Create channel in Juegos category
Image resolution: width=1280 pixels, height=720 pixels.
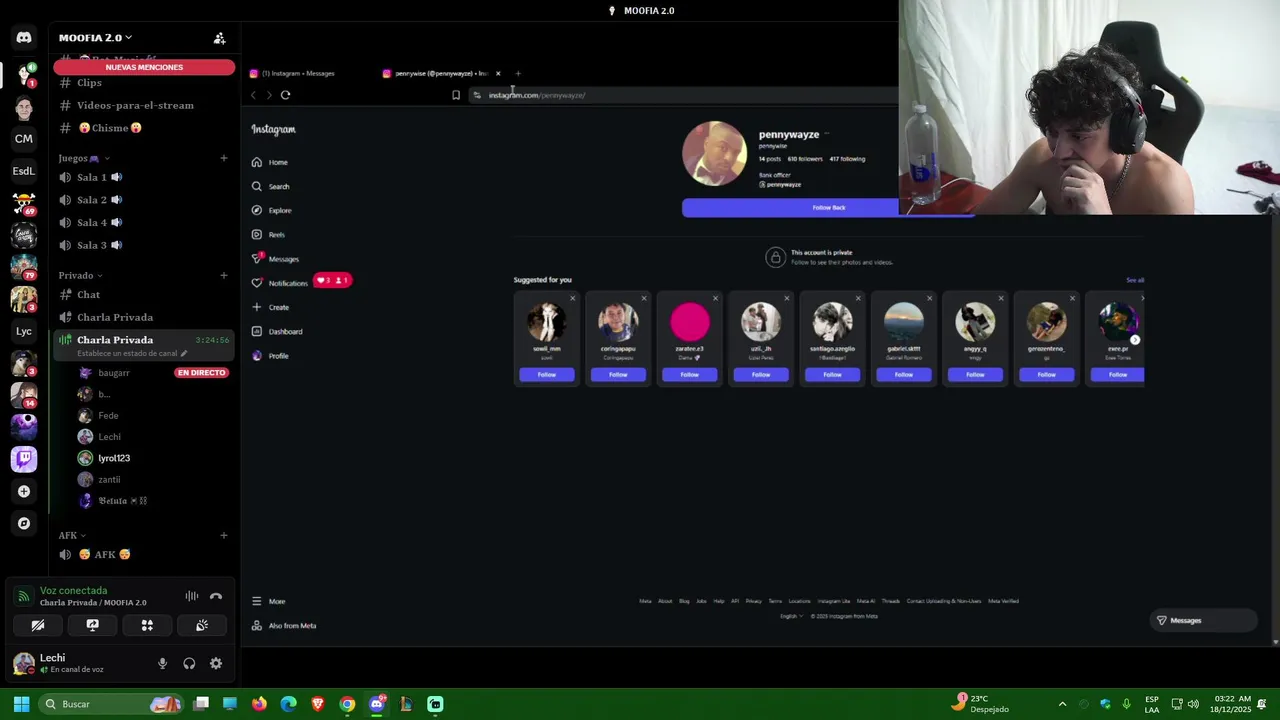pyautogui.click(x=224, y=158)
